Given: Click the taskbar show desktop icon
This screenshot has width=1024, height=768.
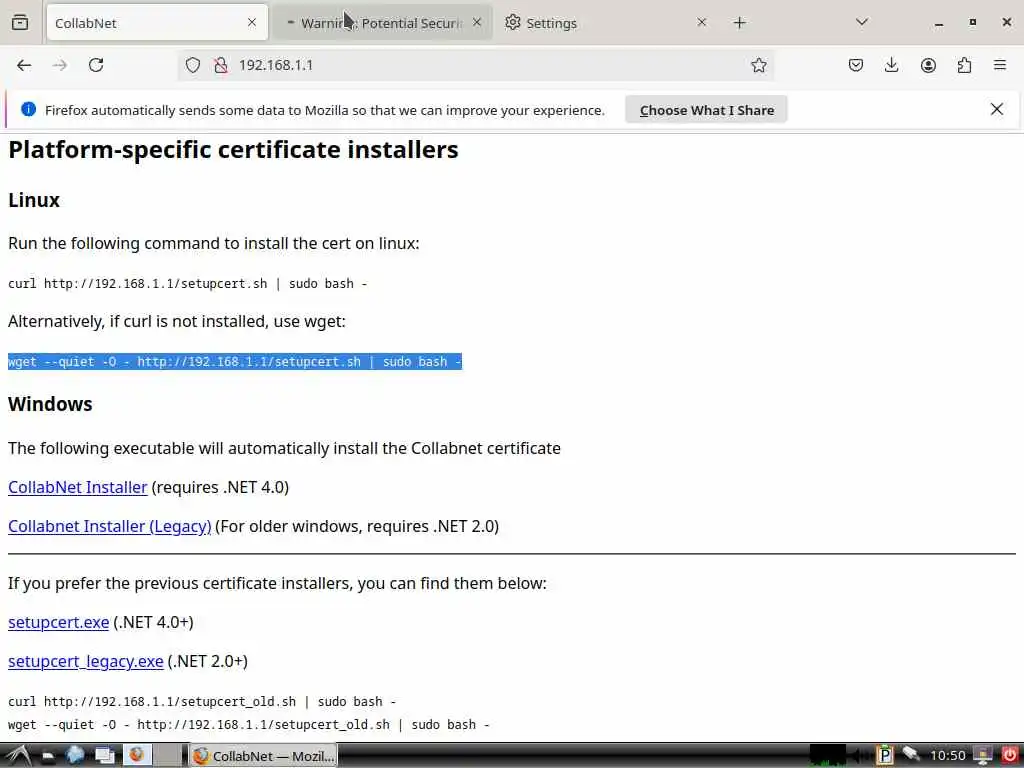Looking at the screenshot, I should pyautogui.click(x=104, y=756).
